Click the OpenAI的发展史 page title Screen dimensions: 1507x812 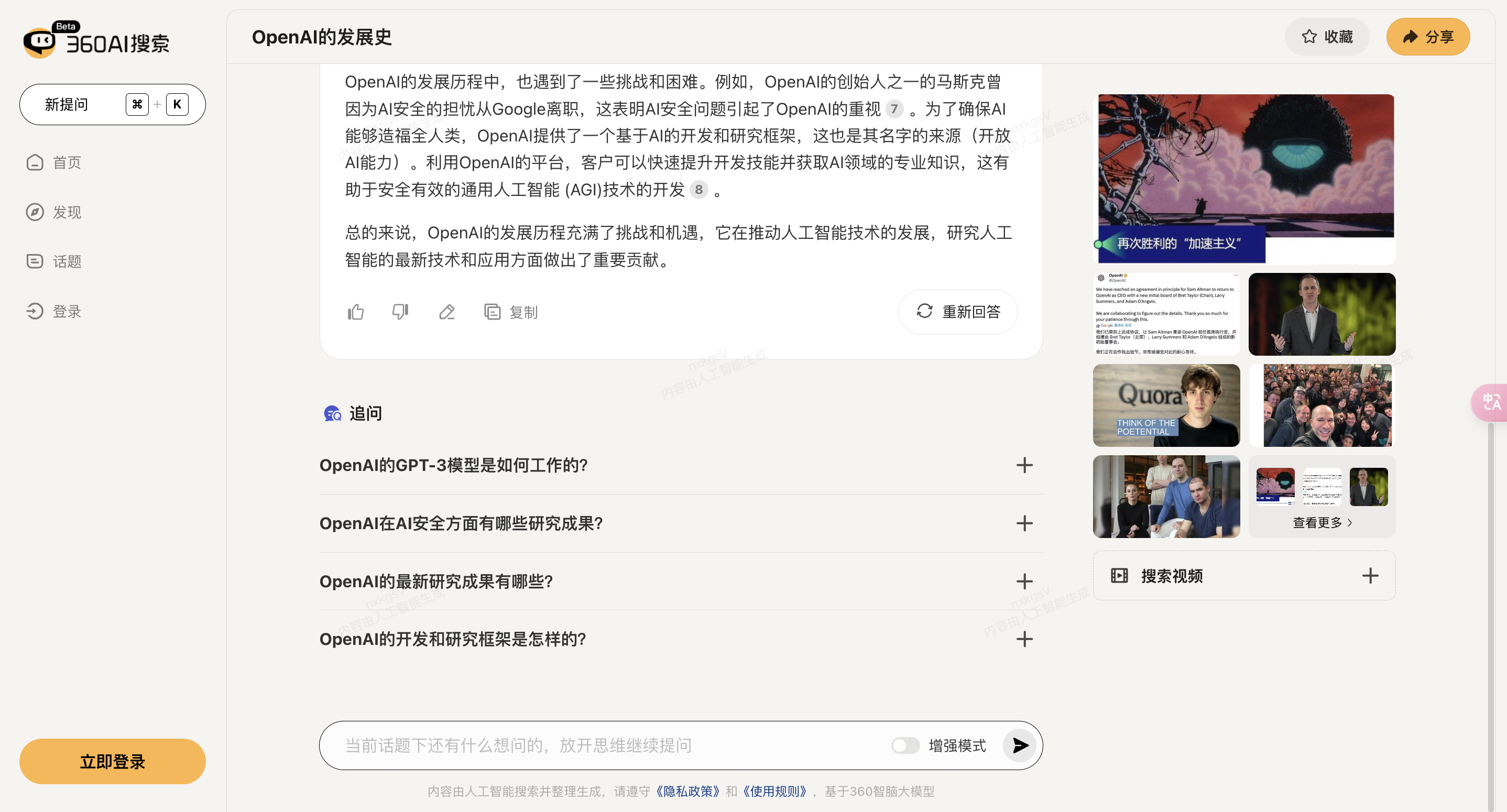tap(322, 37)
